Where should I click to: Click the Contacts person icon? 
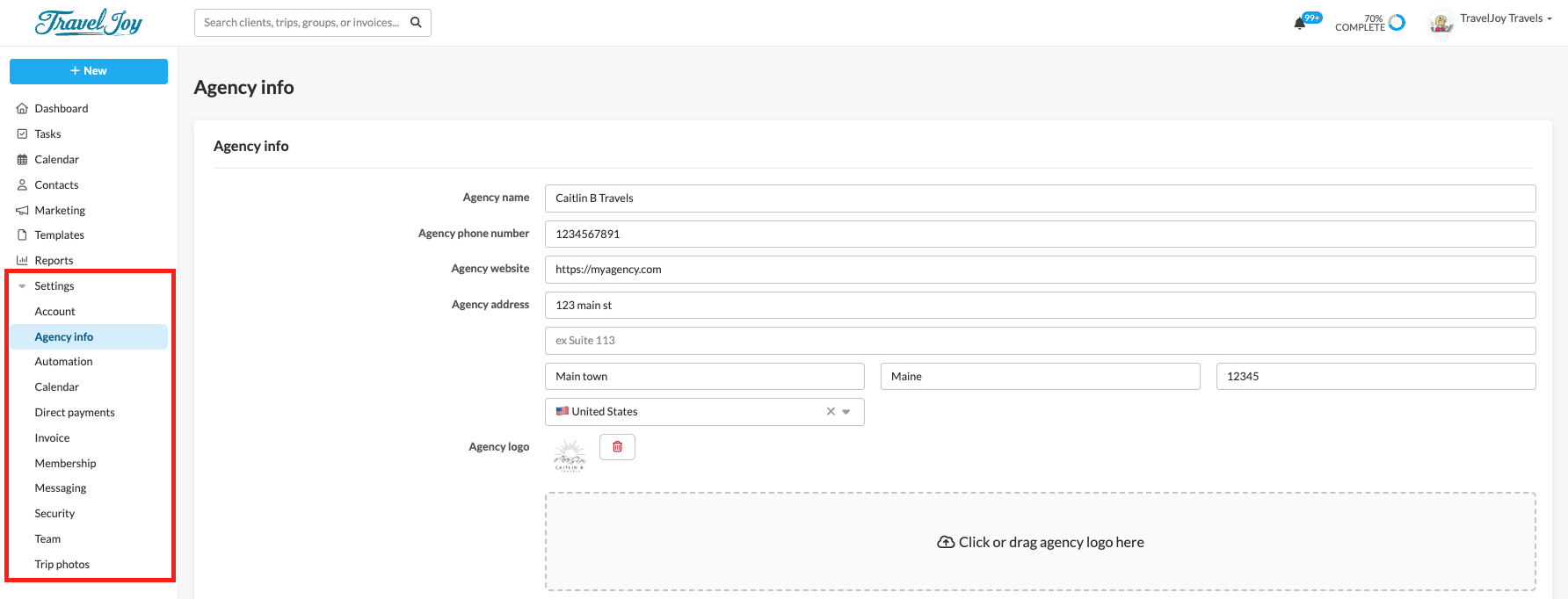pos(23,185)
